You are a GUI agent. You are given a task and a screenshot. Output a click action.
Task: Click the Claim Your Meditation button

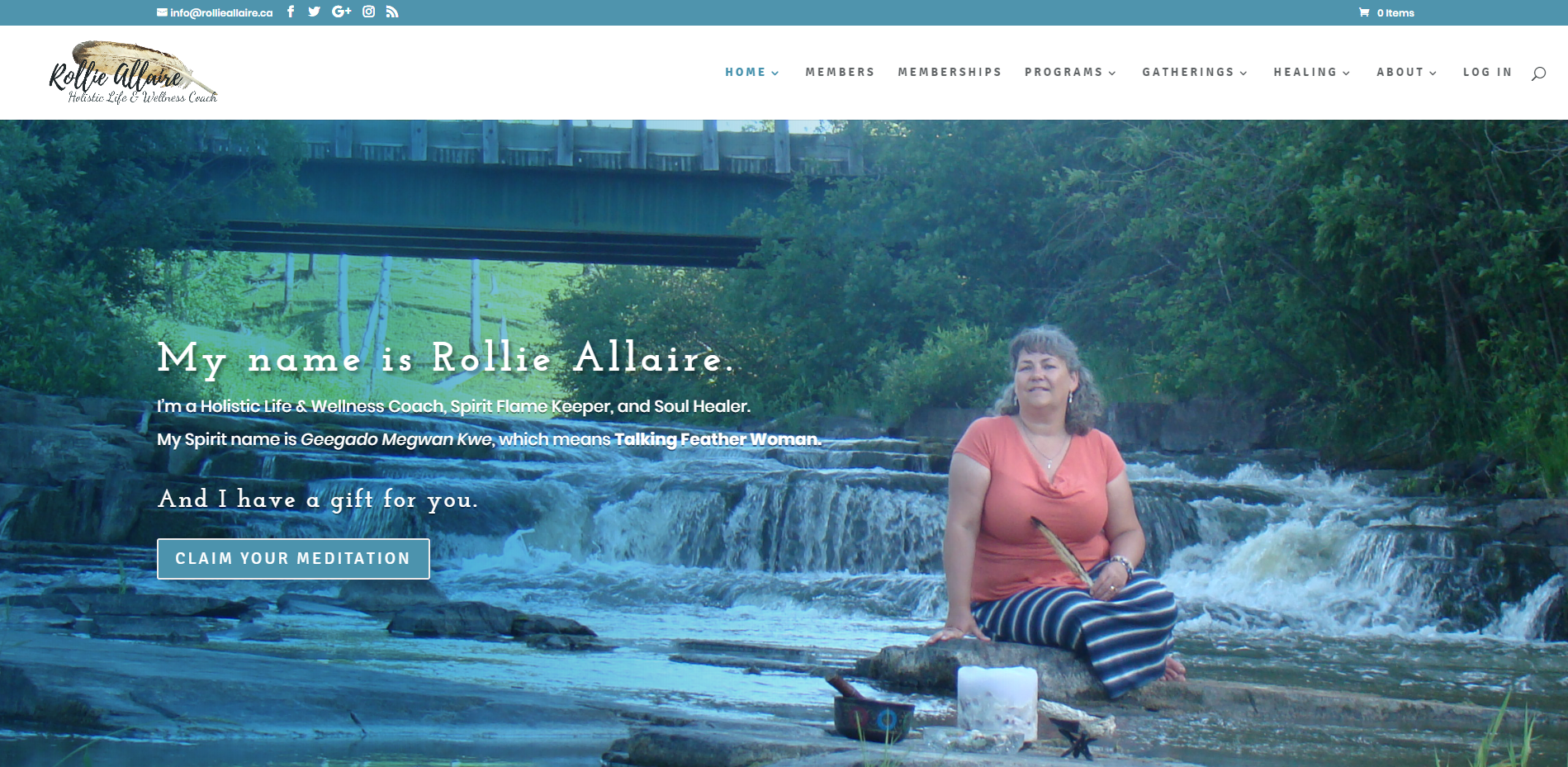point(293,559)
